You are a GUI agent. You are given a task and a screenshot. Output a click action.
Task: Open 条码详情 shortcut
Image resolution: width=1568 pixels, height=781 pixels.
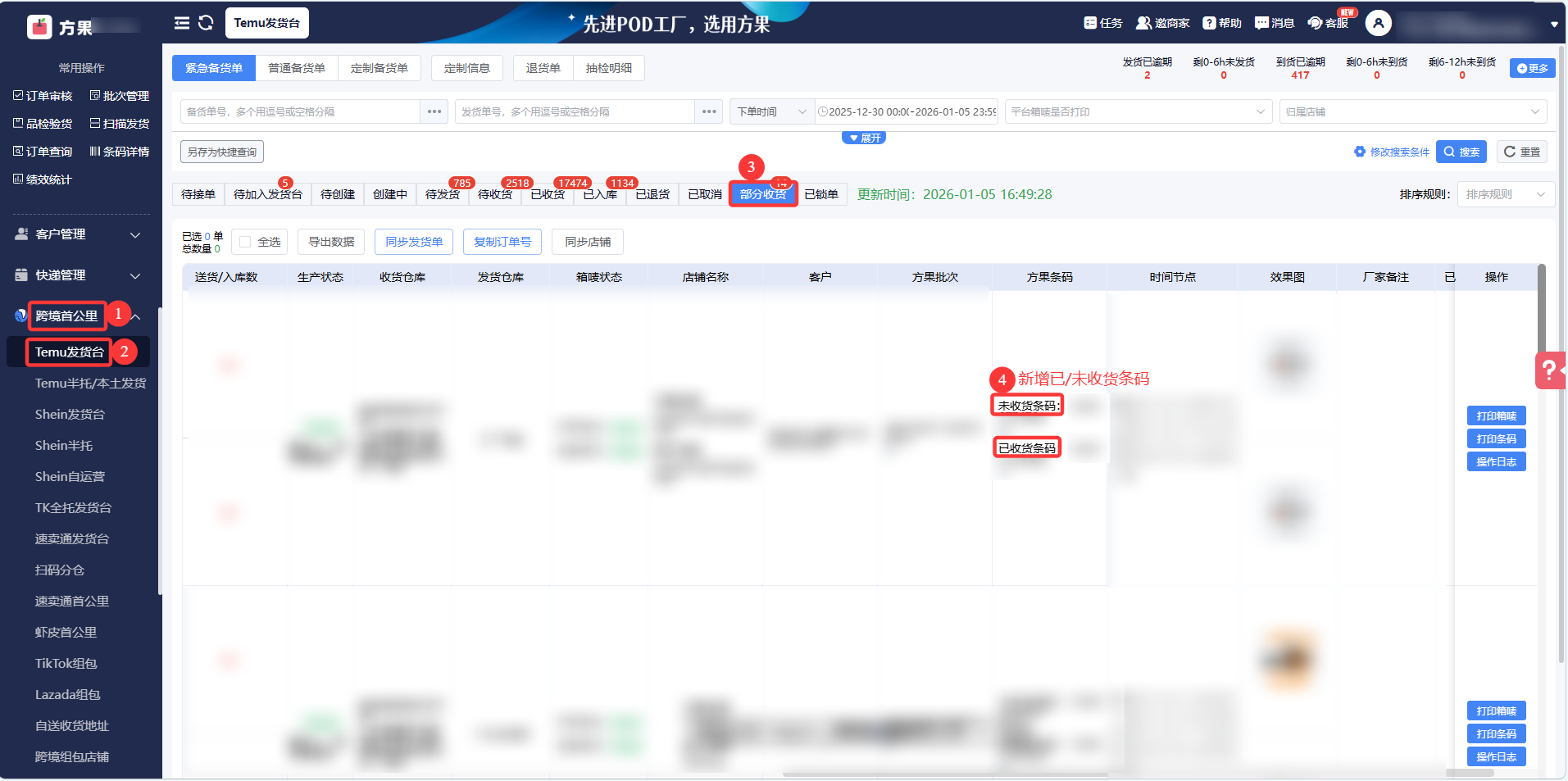120,152
